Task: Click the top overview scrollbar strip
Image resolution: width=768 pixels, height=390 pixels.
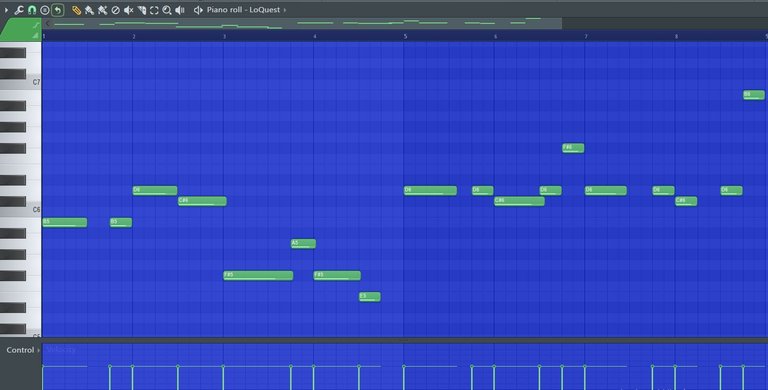Action: click(x=303, y=24)
